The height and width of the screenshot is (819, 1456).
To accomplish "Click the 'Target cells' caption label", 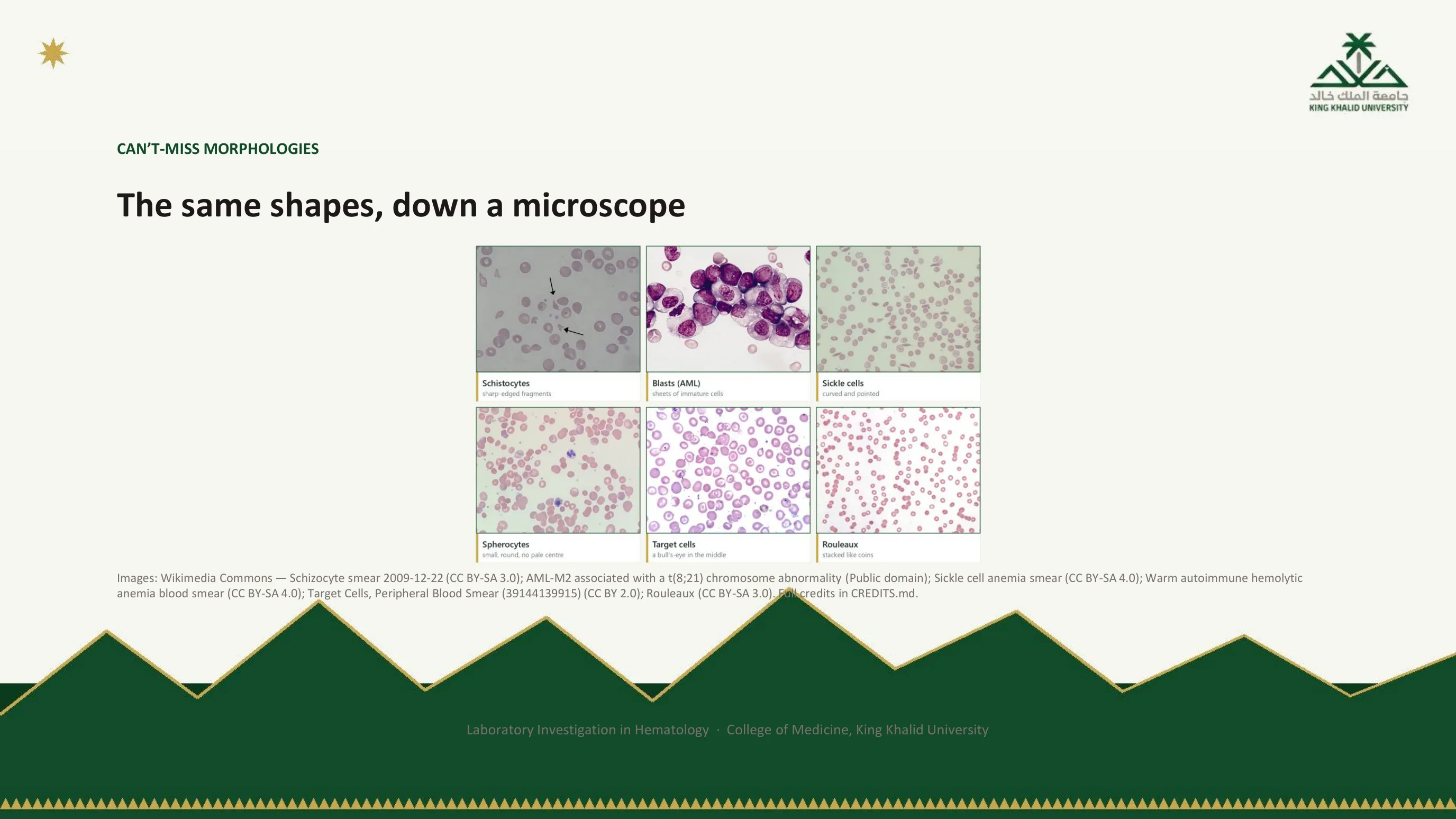I will (x=674, y=544).
